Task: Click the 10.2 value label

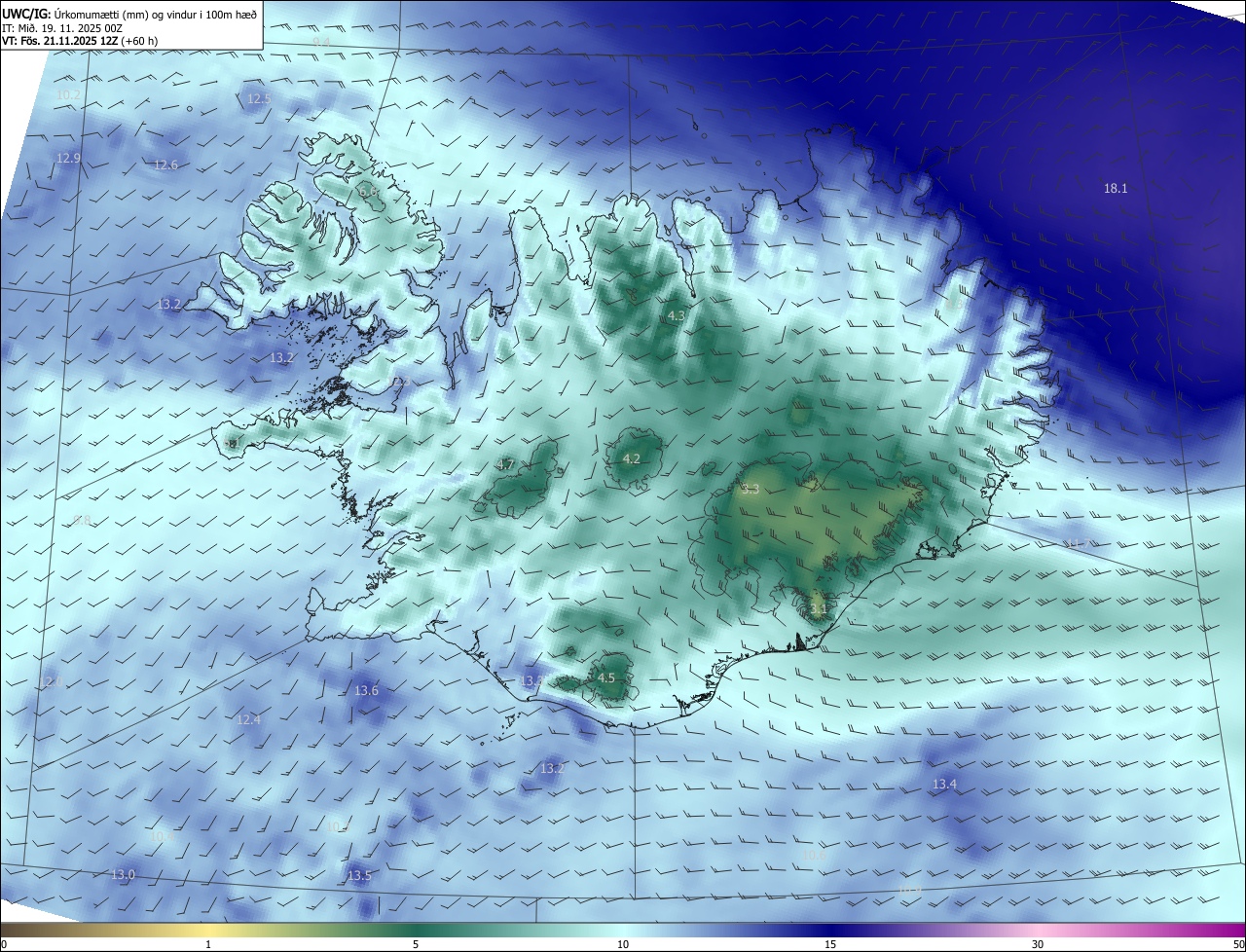Action: point(68,95)
